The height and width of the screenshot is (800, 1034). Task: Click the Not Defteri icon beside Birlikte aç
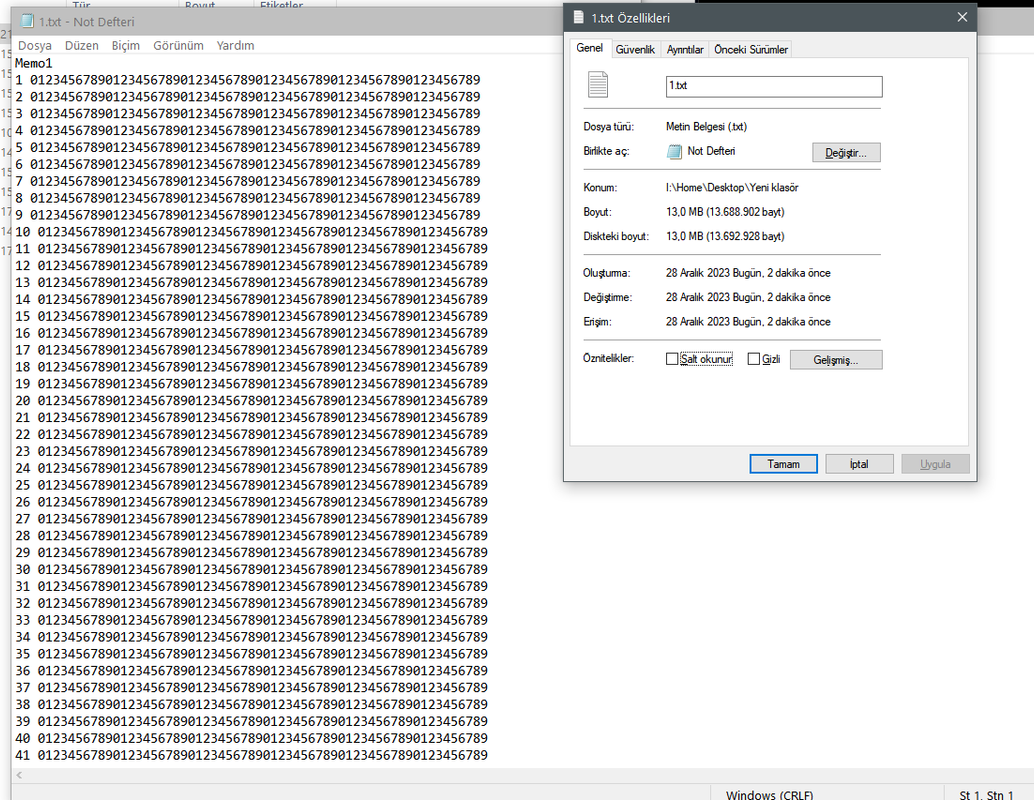(x=674, y=152)
